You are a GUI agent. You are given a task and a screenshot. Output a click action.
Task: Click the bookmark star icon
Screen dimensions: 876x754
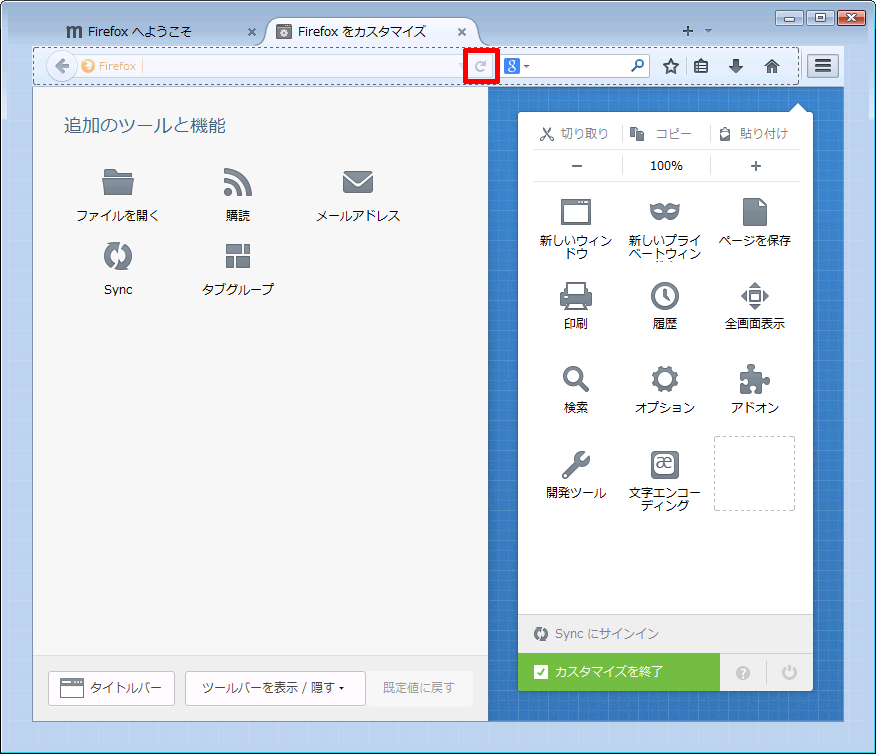(x=670, y=66)
